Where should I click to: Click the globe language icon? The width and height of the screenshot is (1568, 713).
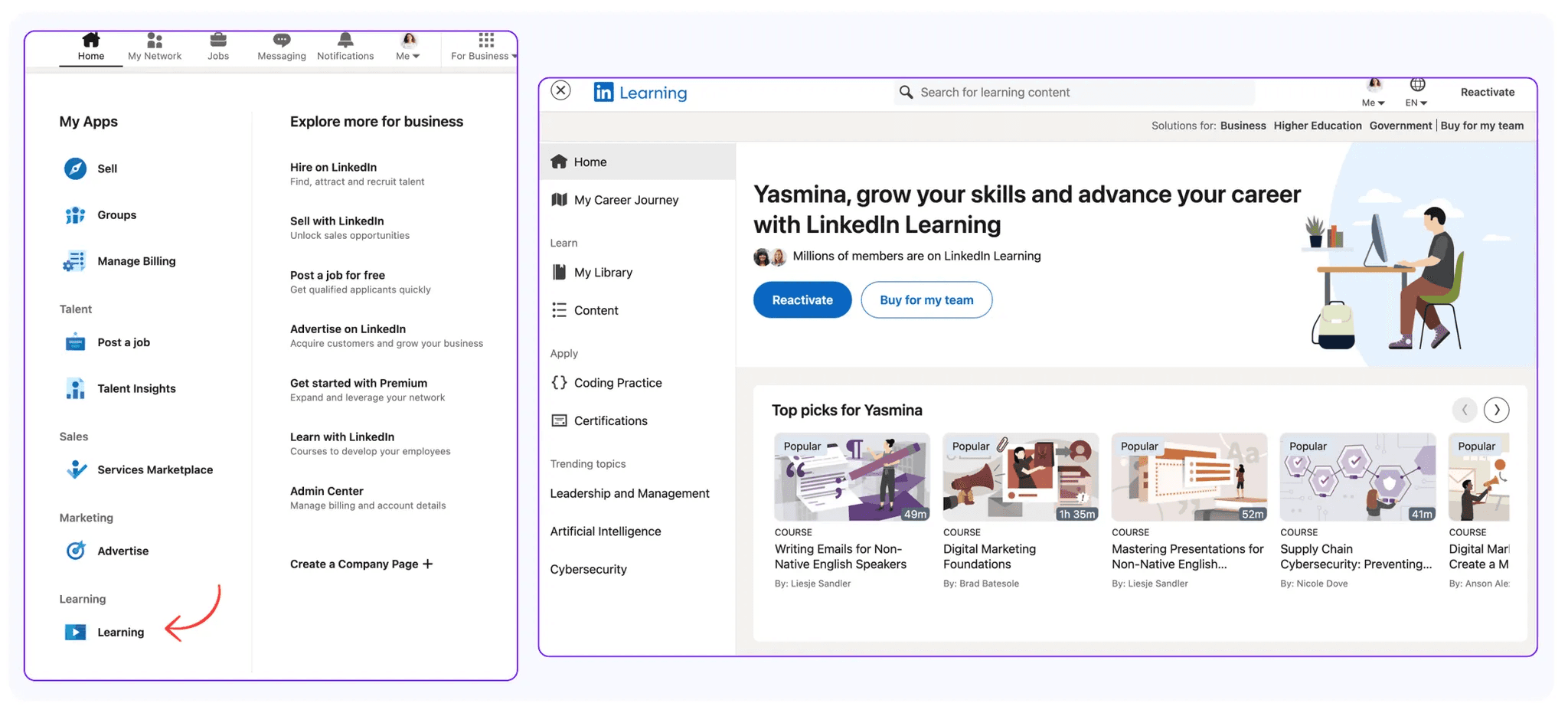[x=1417, y=85]
